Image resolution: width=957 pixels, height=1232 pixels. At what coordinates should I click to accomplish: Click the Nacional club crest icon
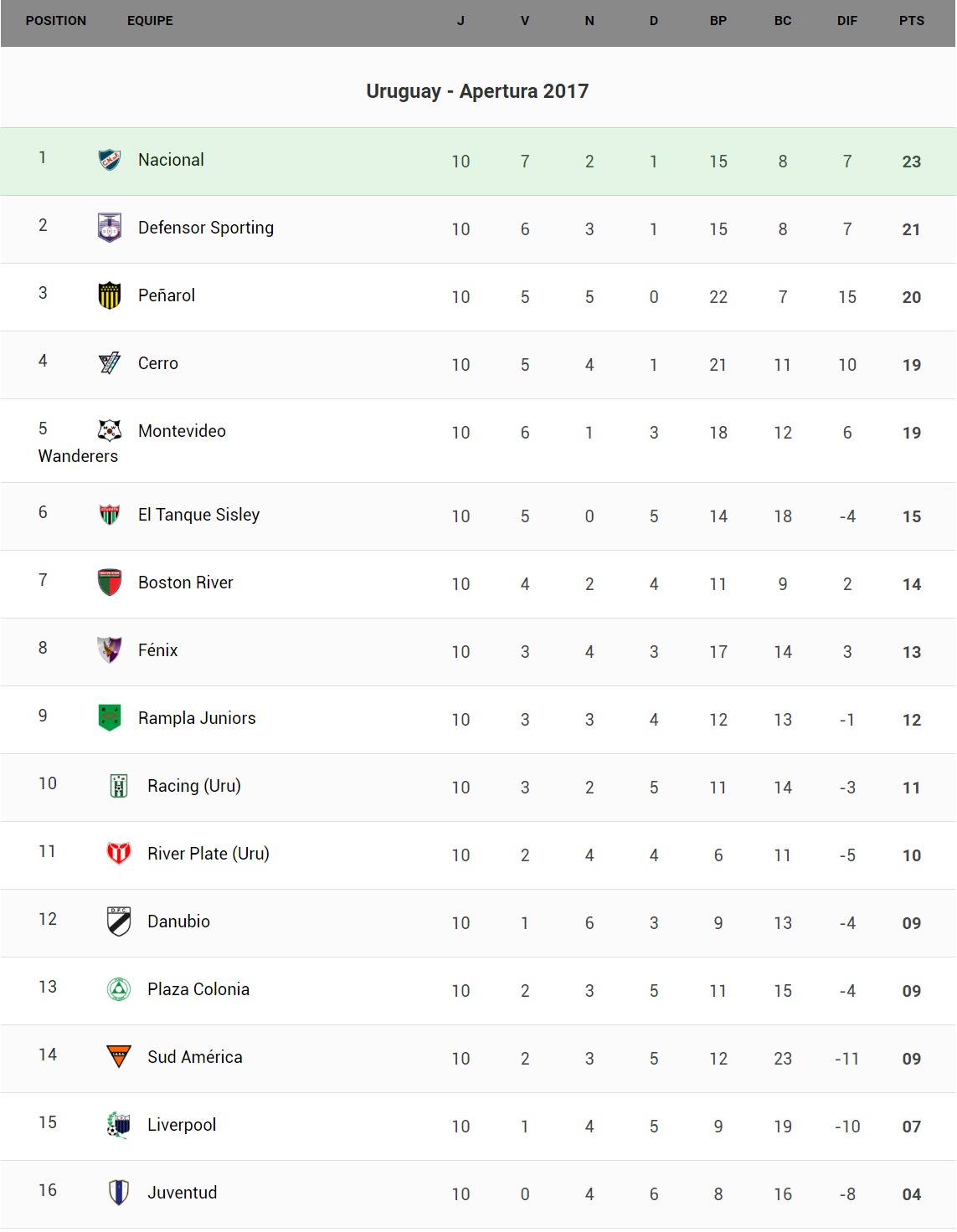[x=110, y=159]
